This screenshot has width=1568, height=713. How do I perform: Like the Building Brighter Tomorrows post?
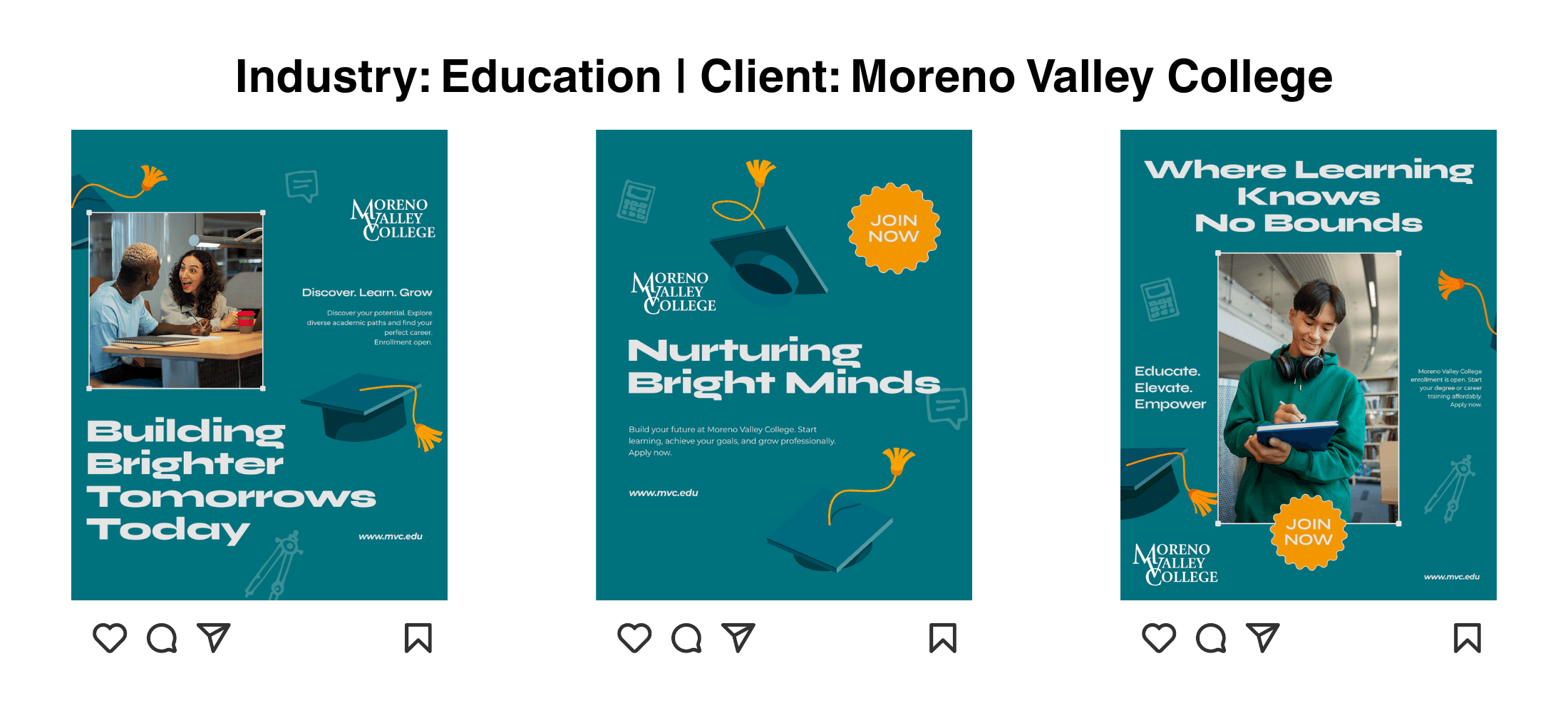coord(110,638)
